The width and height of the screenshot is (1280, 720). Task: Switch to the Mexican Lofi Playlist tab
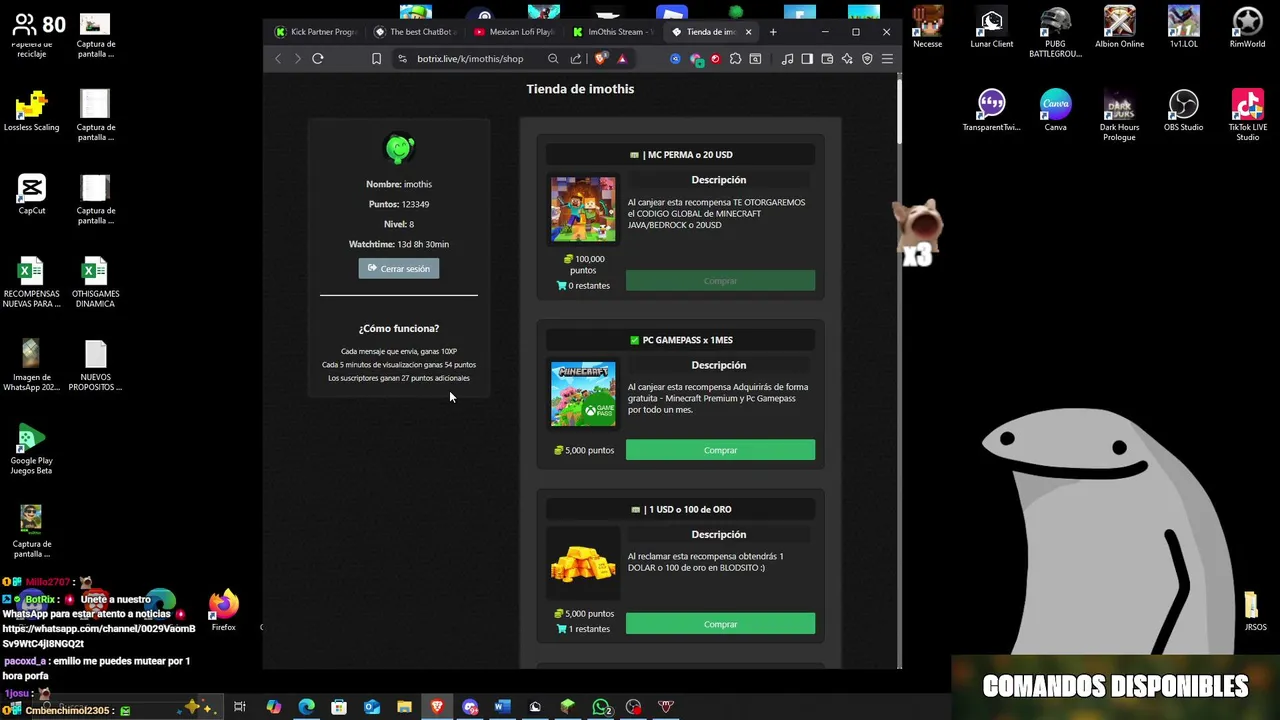[514, 32]
